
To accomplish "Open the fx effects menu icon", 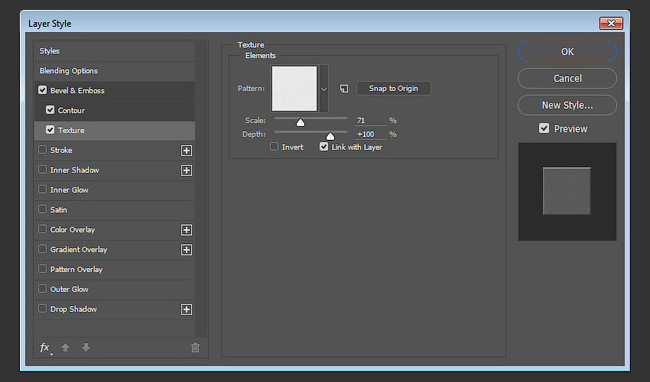I will (45, 348).
